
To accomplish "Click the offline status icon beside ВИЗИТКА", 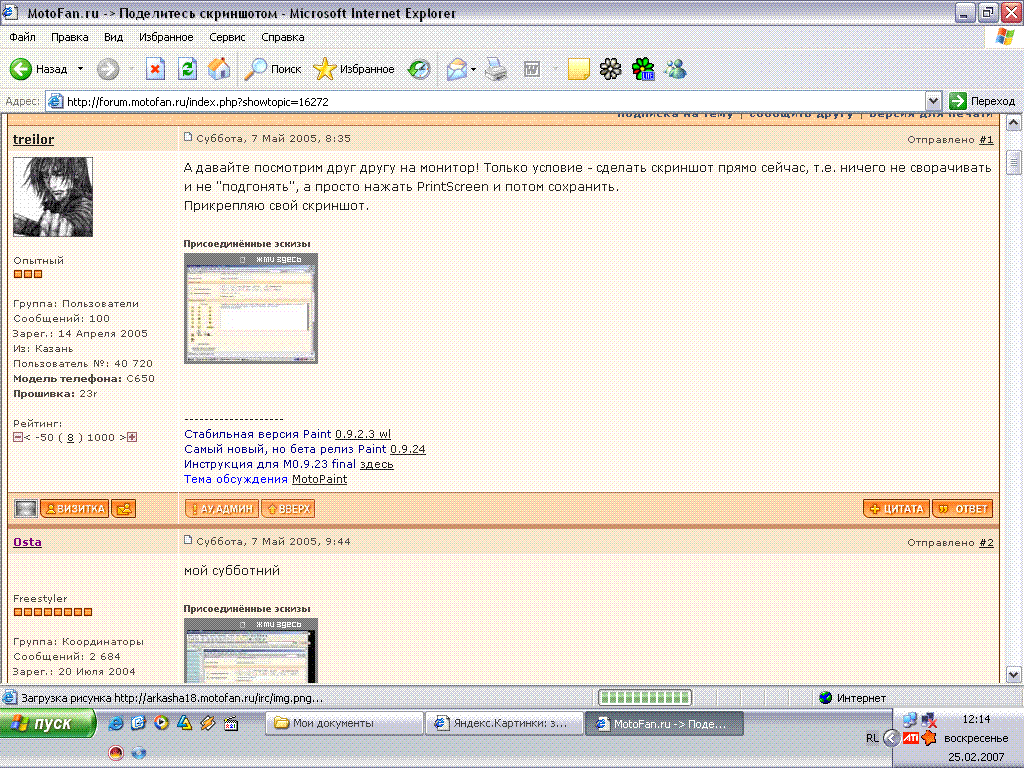I will coord(25,509).
